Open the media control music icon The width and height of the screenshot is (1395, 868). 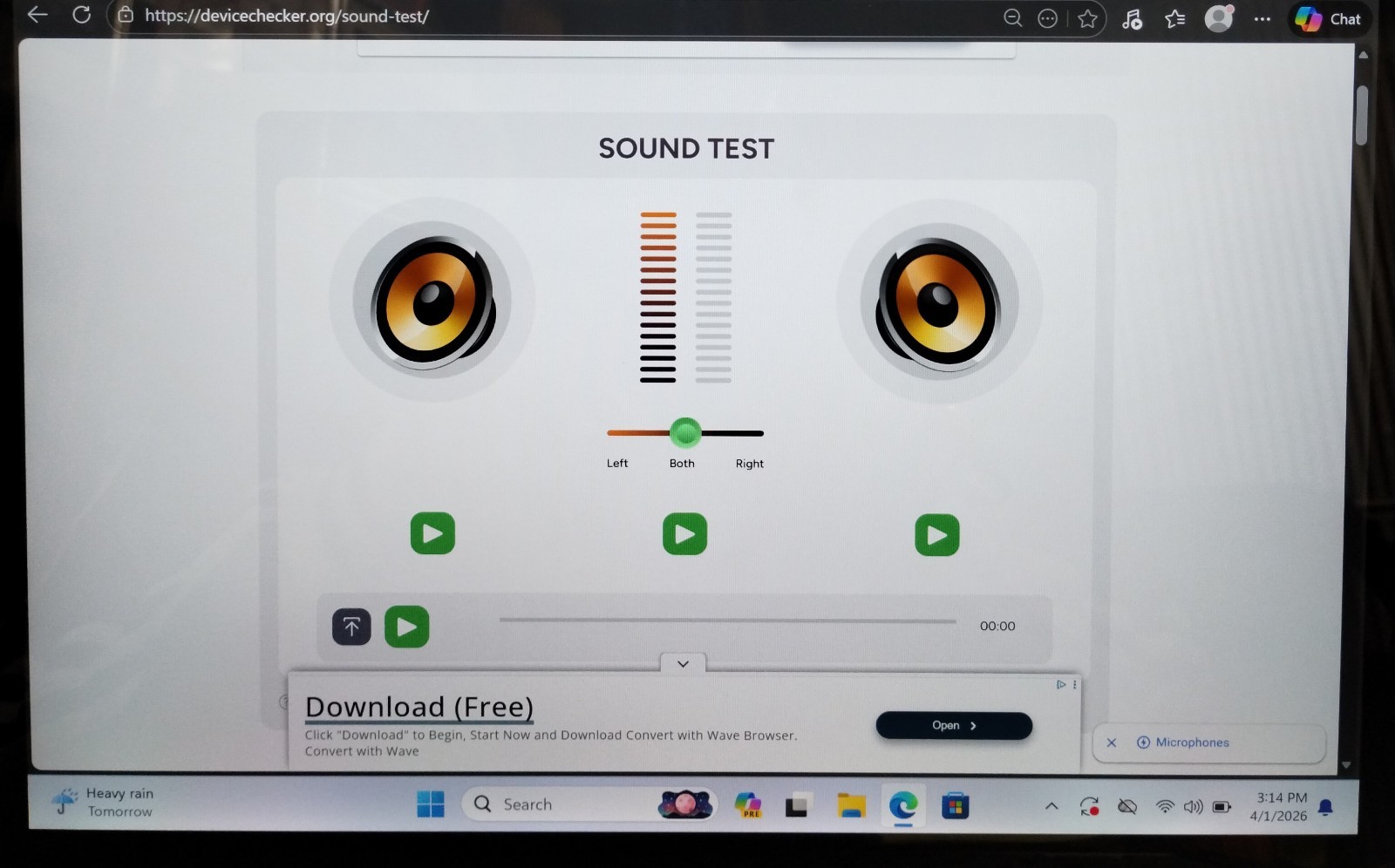coord(1132,18)
